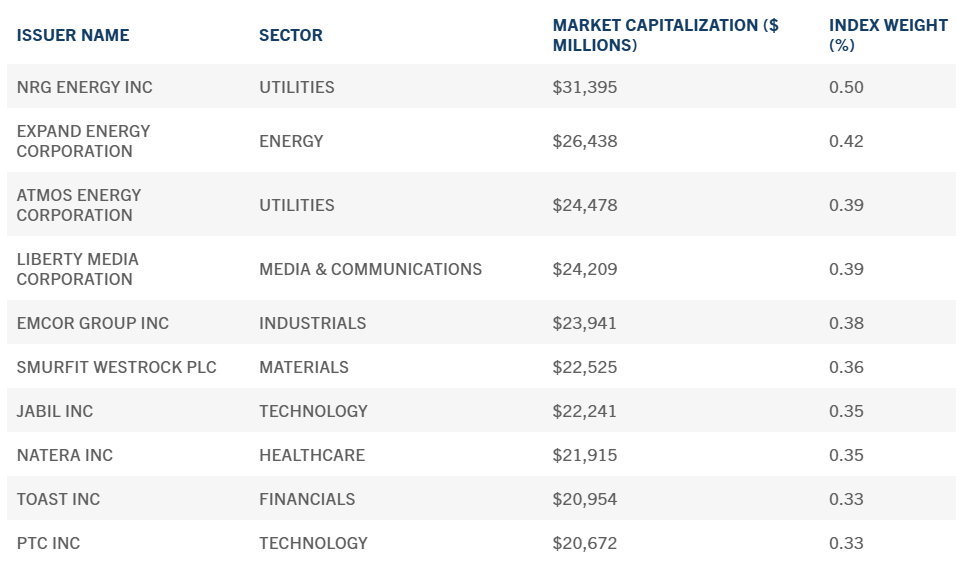Click the Issuer Name column header
The image size is (956, 568).
coord(73,35)
